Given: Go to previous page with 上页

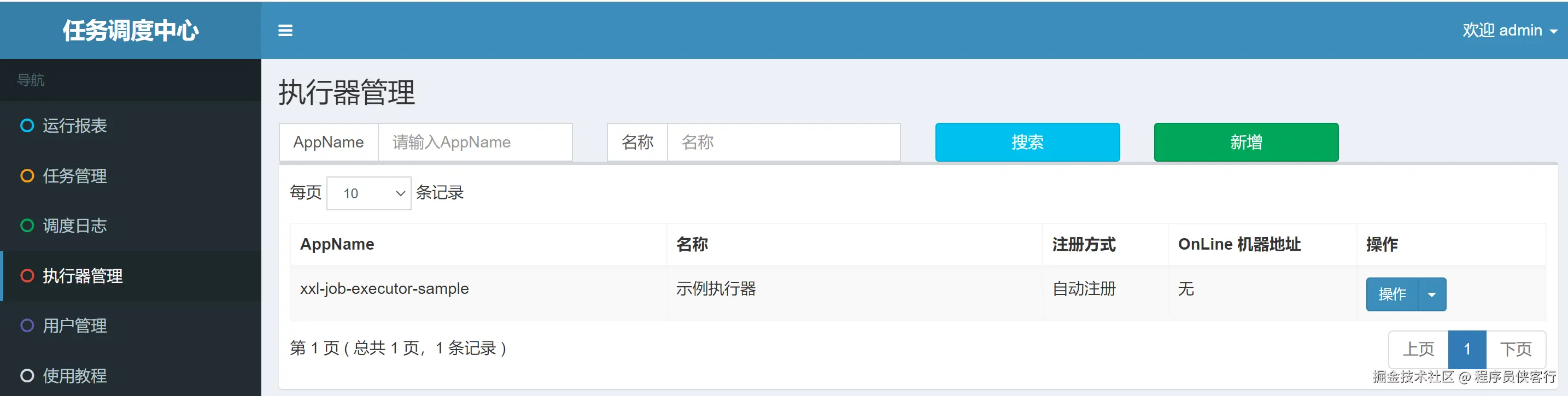Looking at the screenshot, I should pos(1418,349).
